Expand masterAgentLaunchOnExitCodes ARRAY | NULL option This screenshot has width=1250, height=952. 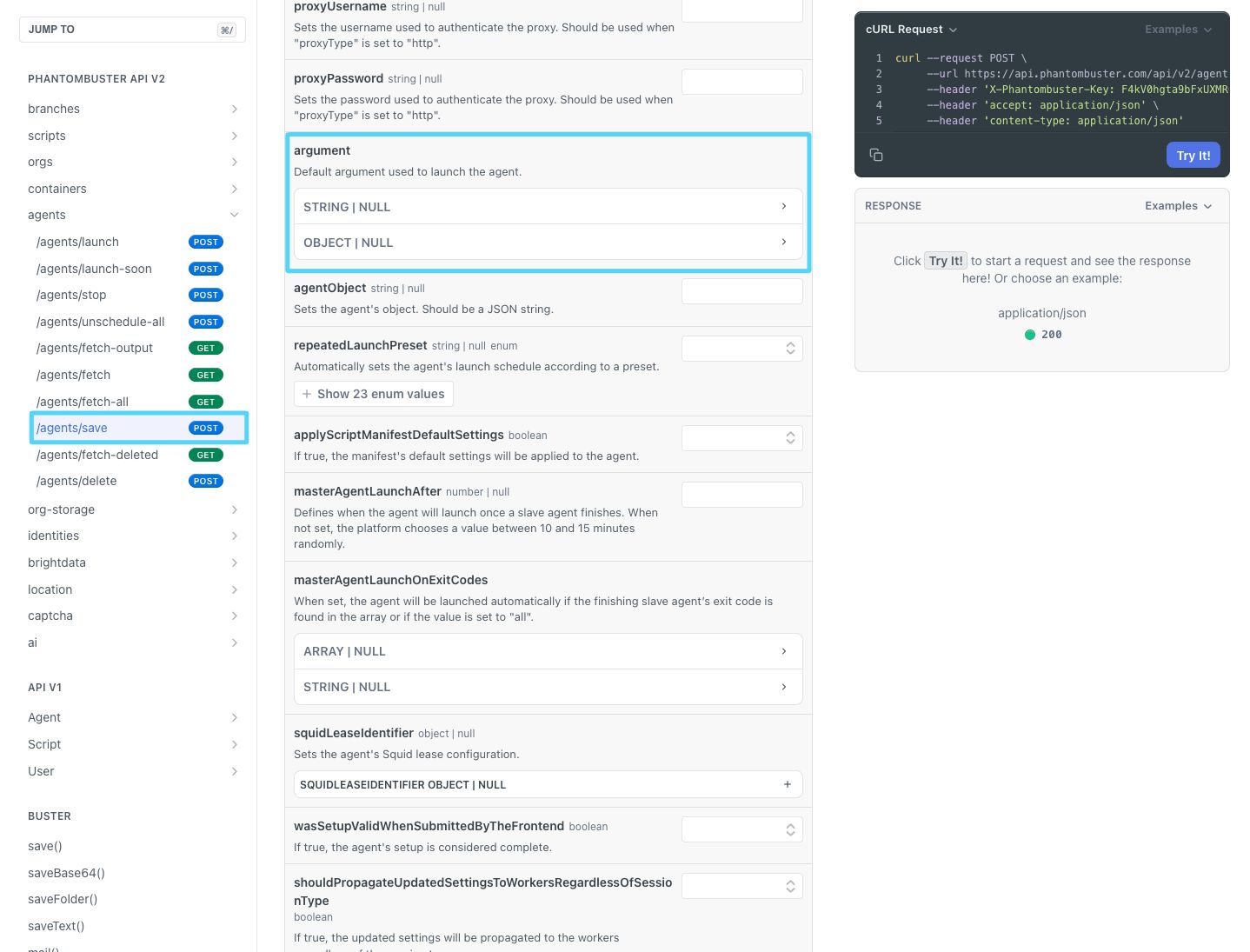[x=549, y=651]
